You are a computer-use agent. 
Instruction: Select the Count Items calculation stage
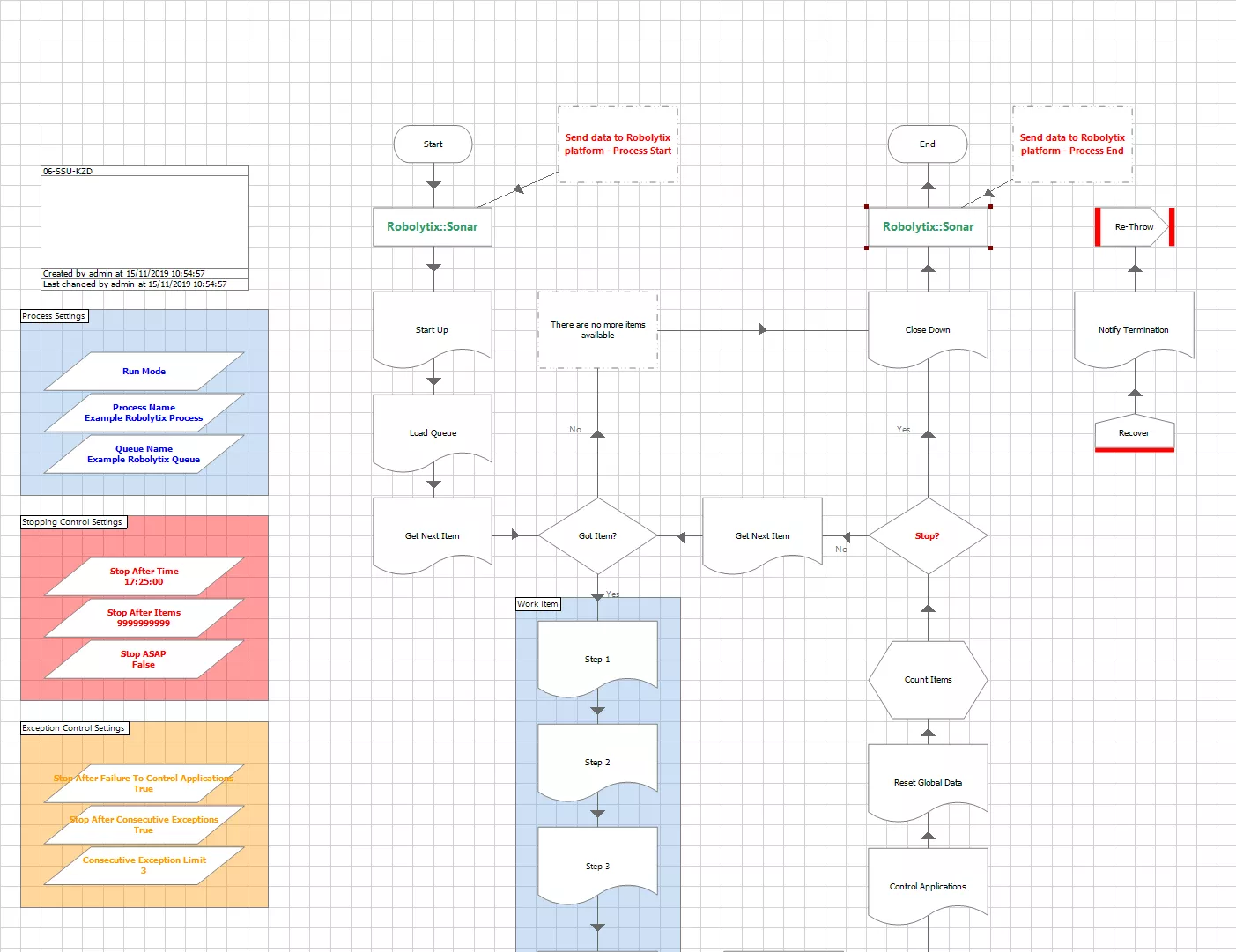coord(928,679)
